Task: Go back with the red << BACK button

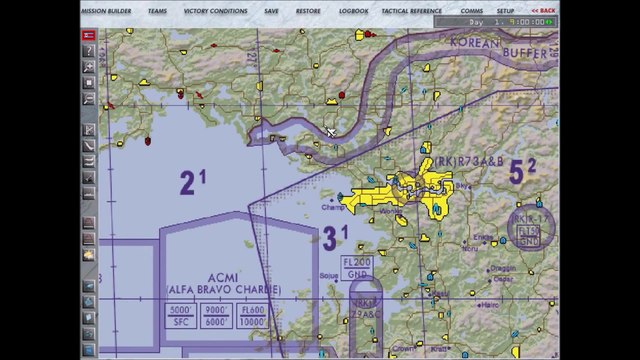Action: (543, 11)
